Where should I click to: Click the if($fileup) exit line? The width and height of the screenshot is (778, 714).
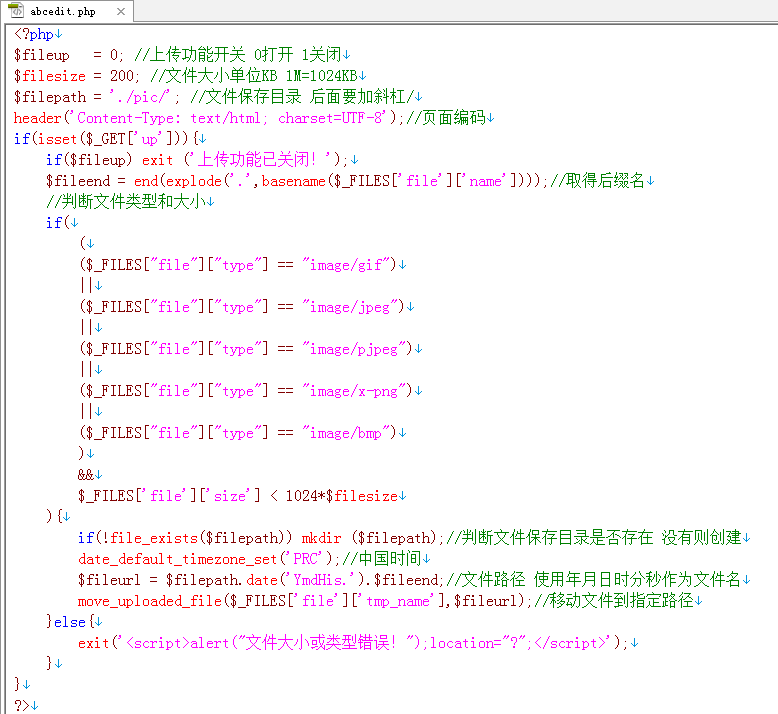point(202,159)
